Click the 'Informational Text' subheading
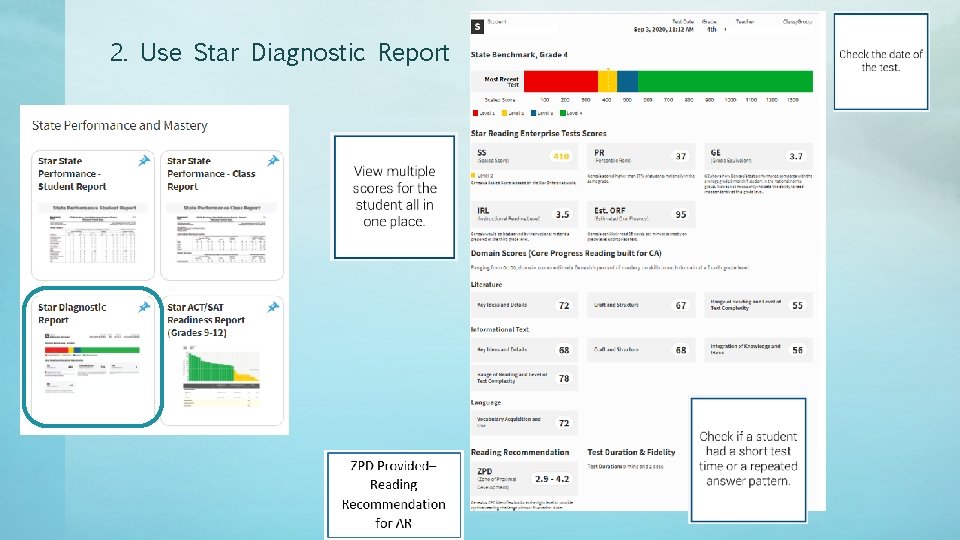The image size is (960, 540). [x=500, y=329]
